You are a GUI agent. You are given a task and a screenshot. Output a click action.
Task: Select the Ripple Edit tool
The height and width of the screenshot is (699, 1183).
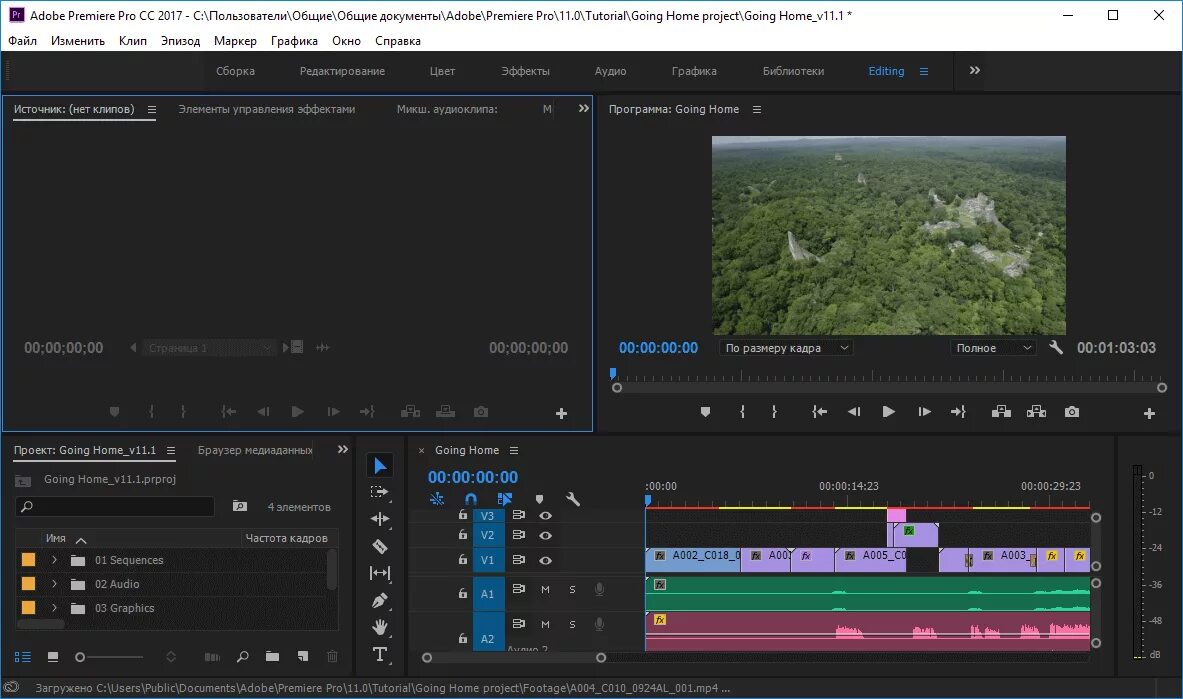click(x=380, y=519)
